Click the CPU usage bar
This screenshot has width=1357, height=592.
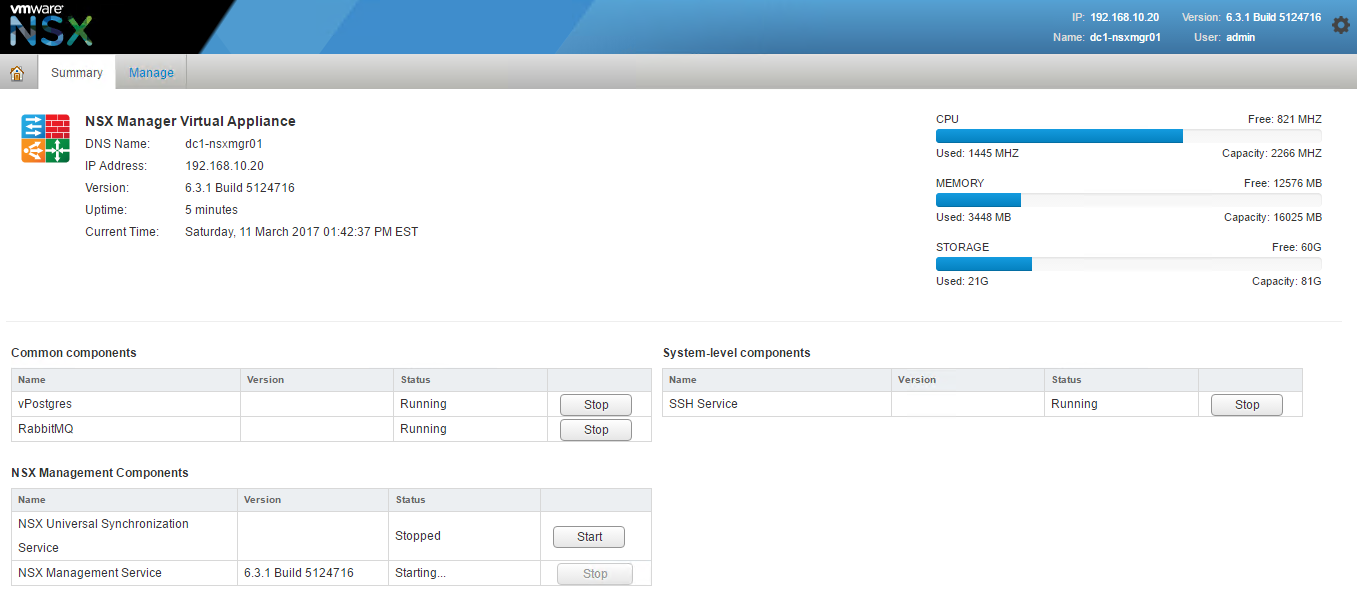[1128, 136]
